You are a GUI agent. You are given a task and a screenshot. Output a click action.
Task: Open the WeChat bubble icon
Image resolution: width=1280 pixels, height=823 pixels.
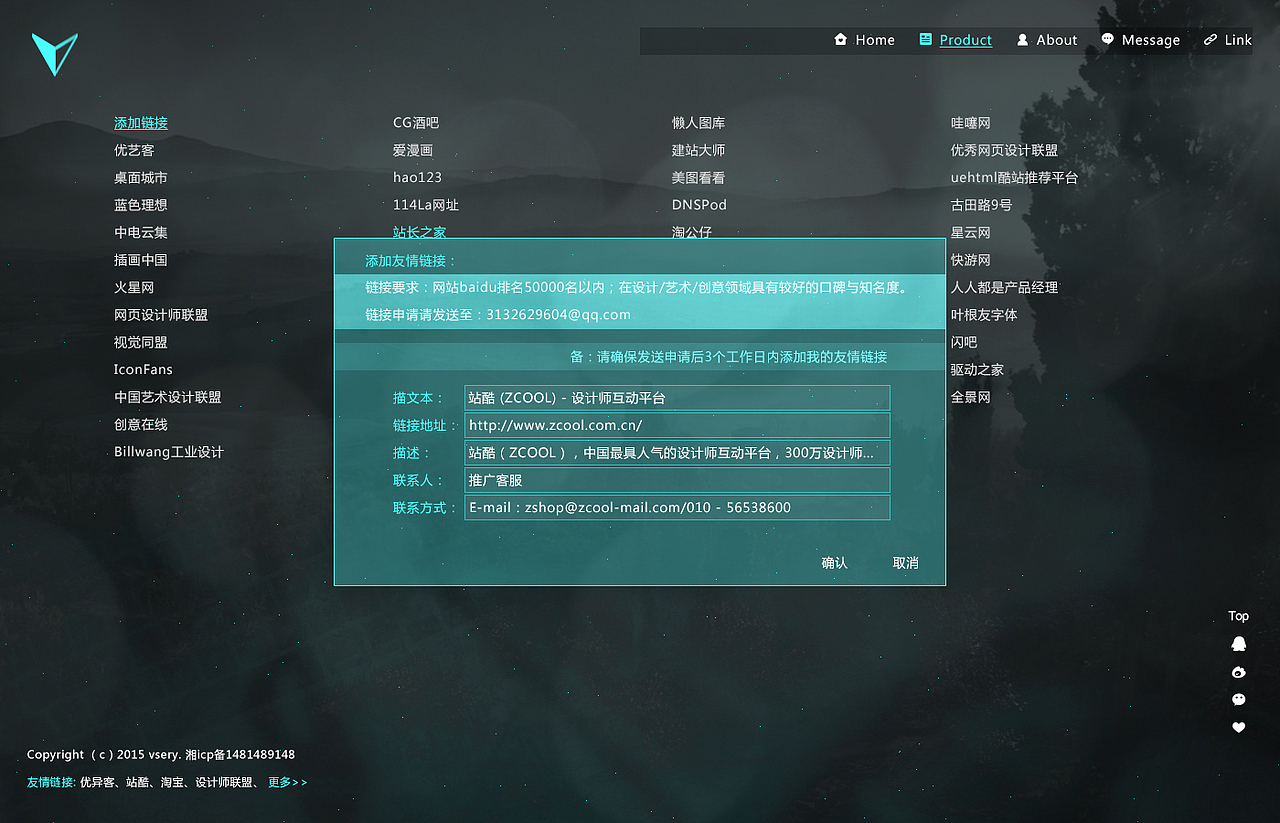pyautogui.click(x=1239, y=700)
